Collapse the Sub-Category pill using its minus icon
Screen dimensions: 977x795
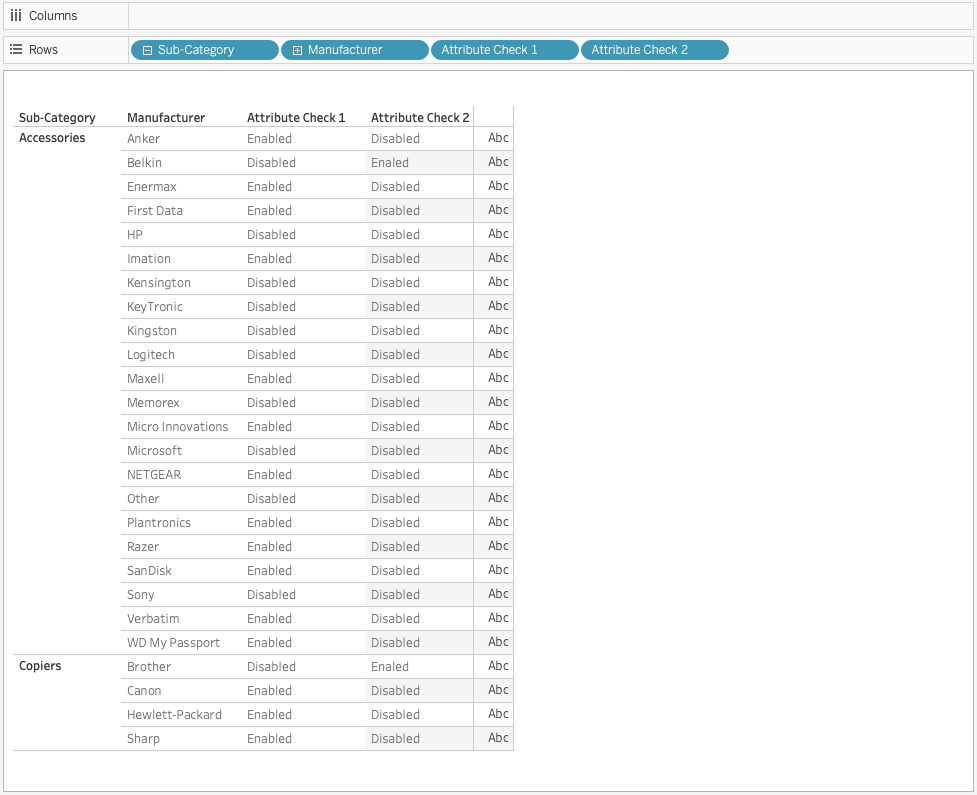coord(148,50)
